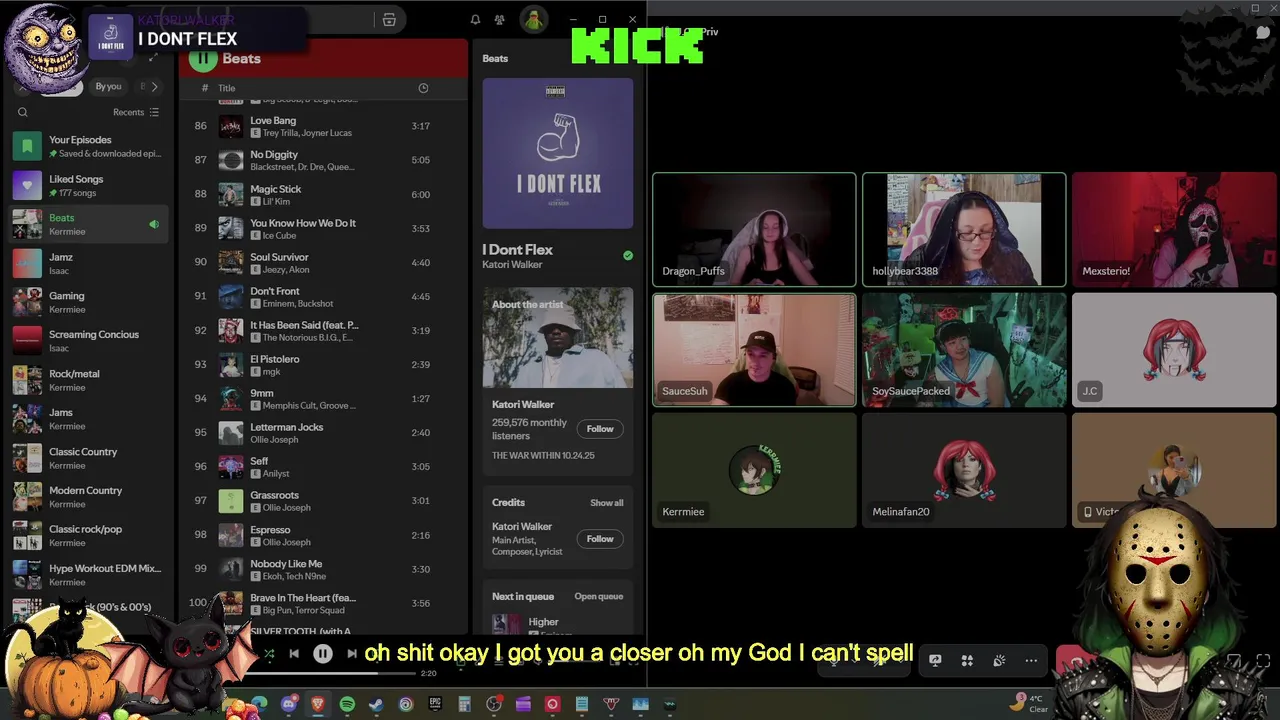The image size is (1280, 720).
Task: Open Discord activities launcher icon
Action: 967,660
